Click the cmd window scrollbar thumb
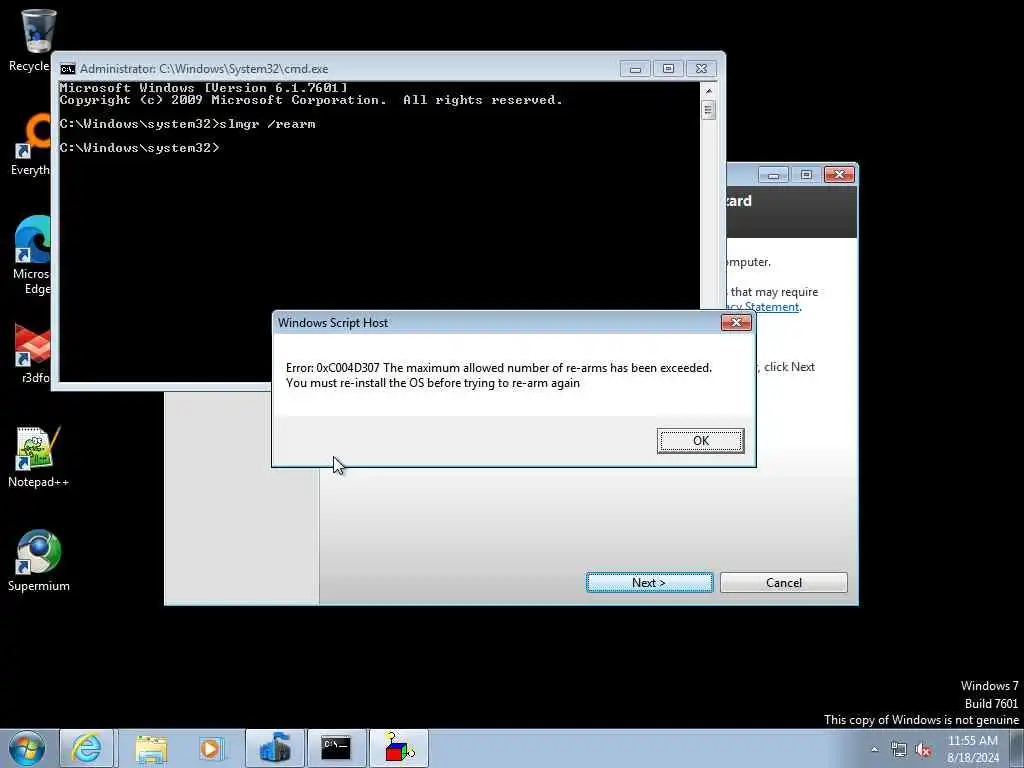Image resolution: width=1024 pixels, height=768 pixels. click(709, 110)
